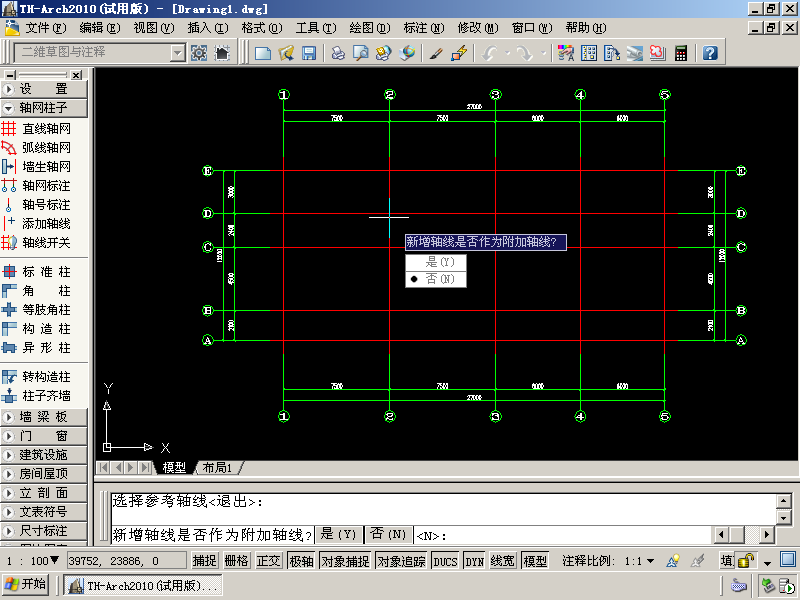Image resolution: width=800 pixels, height=600 pixels.
Task: Toggle 捕捉 snap mode in status bar
Action: tap(205, 561)
